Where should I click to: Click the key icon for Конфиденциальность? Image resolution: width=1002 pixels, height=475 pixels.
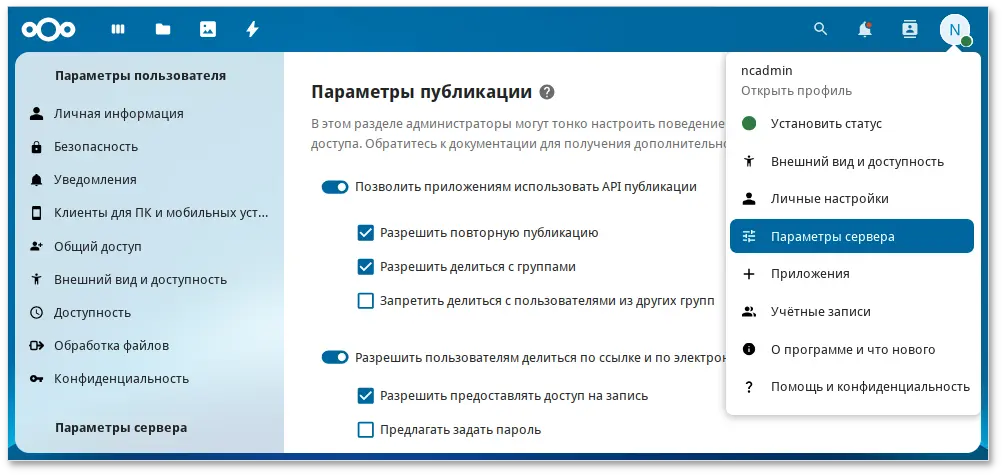point(36,379)
